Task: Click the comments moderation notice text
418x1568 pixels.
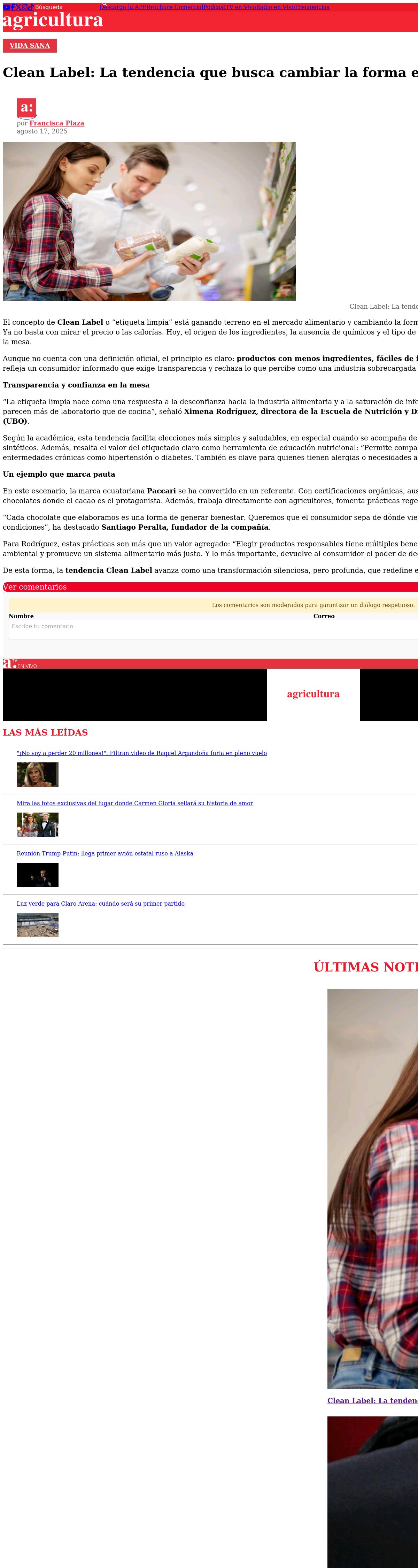Action: click(313, 605)
